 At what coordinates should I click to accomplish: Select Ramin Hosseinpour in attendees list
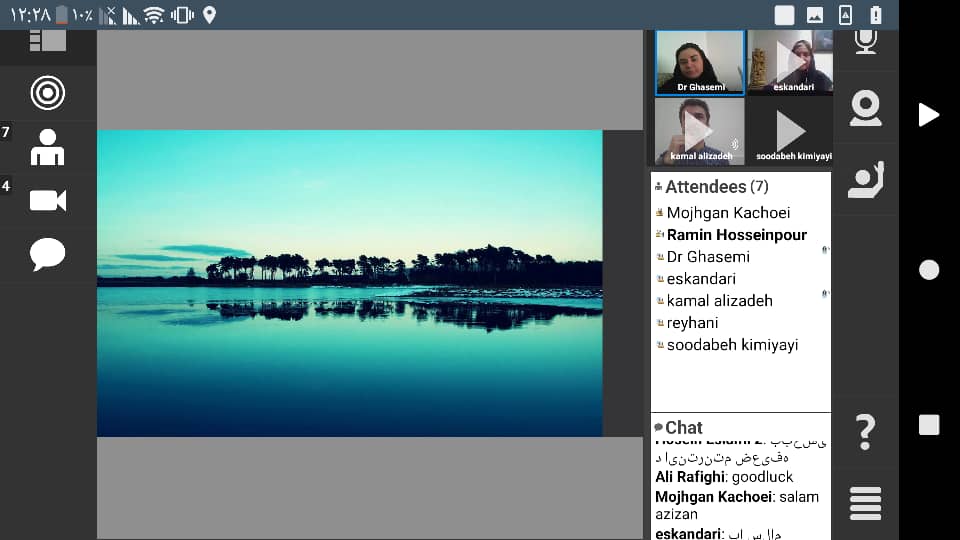click(736, 235)
